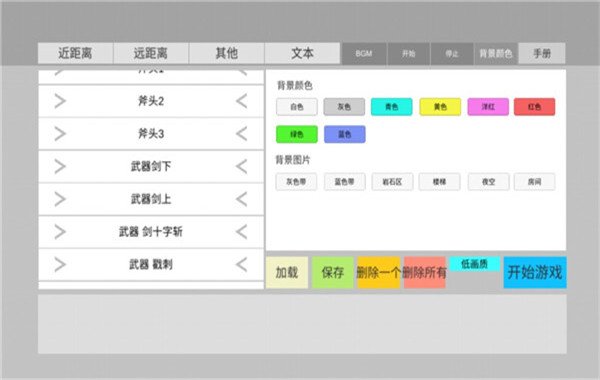Click the right chevron on the 武器剑下 row

pos(60,166)
